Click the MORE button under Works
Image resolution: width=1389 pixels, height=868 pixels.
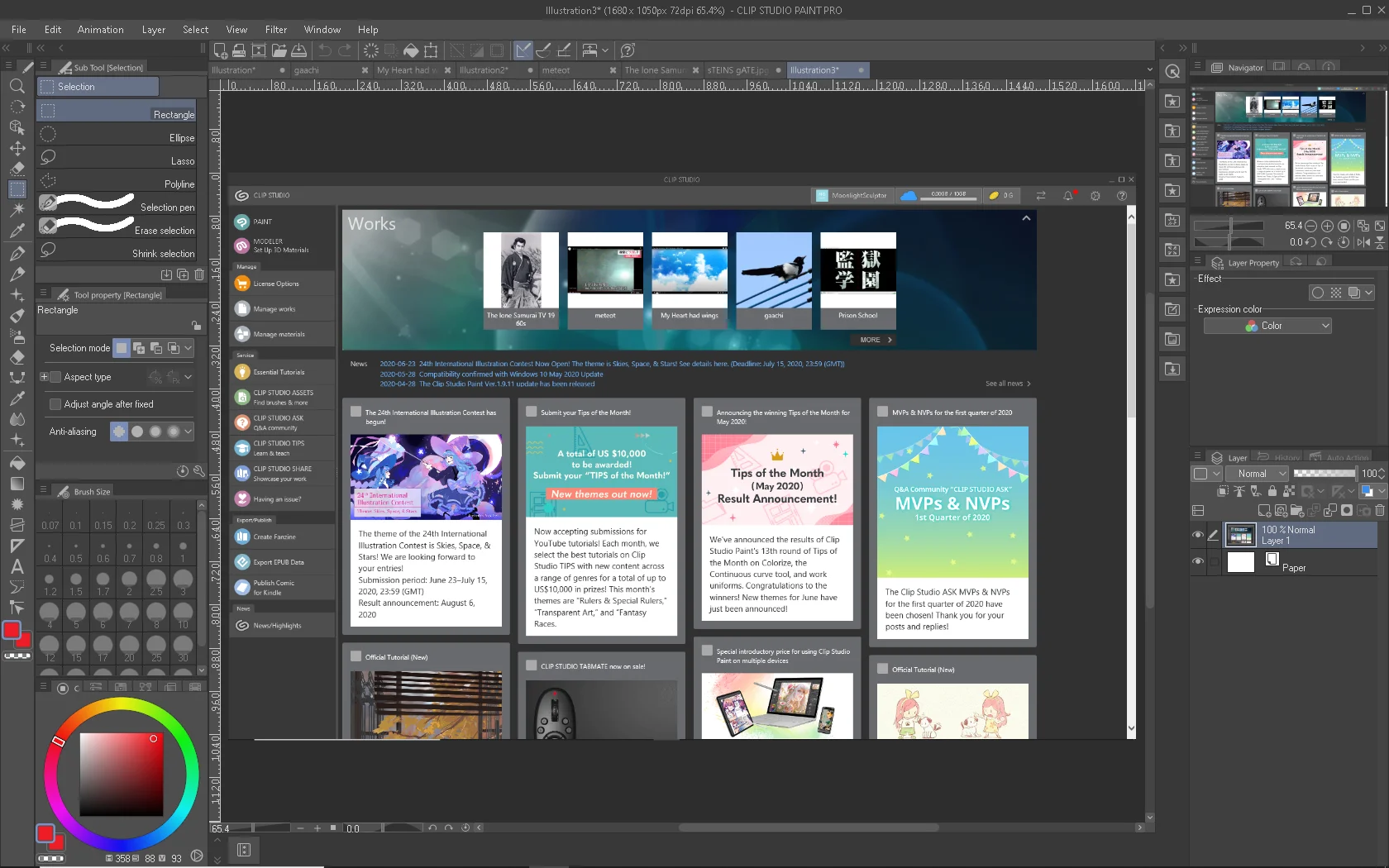pos(876,340)
